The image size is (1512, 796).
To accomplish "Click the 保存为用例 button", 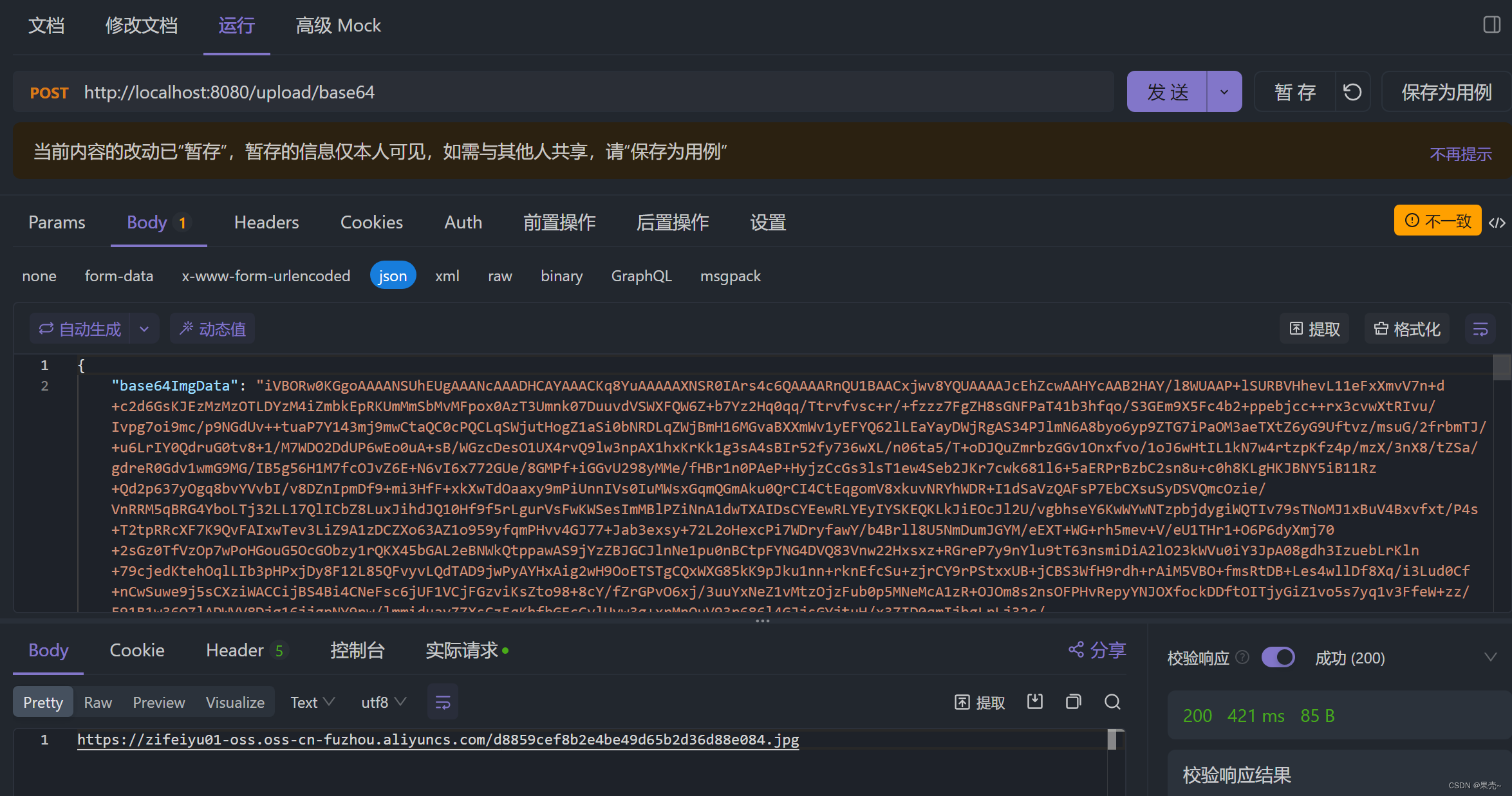I will 1446,92.
